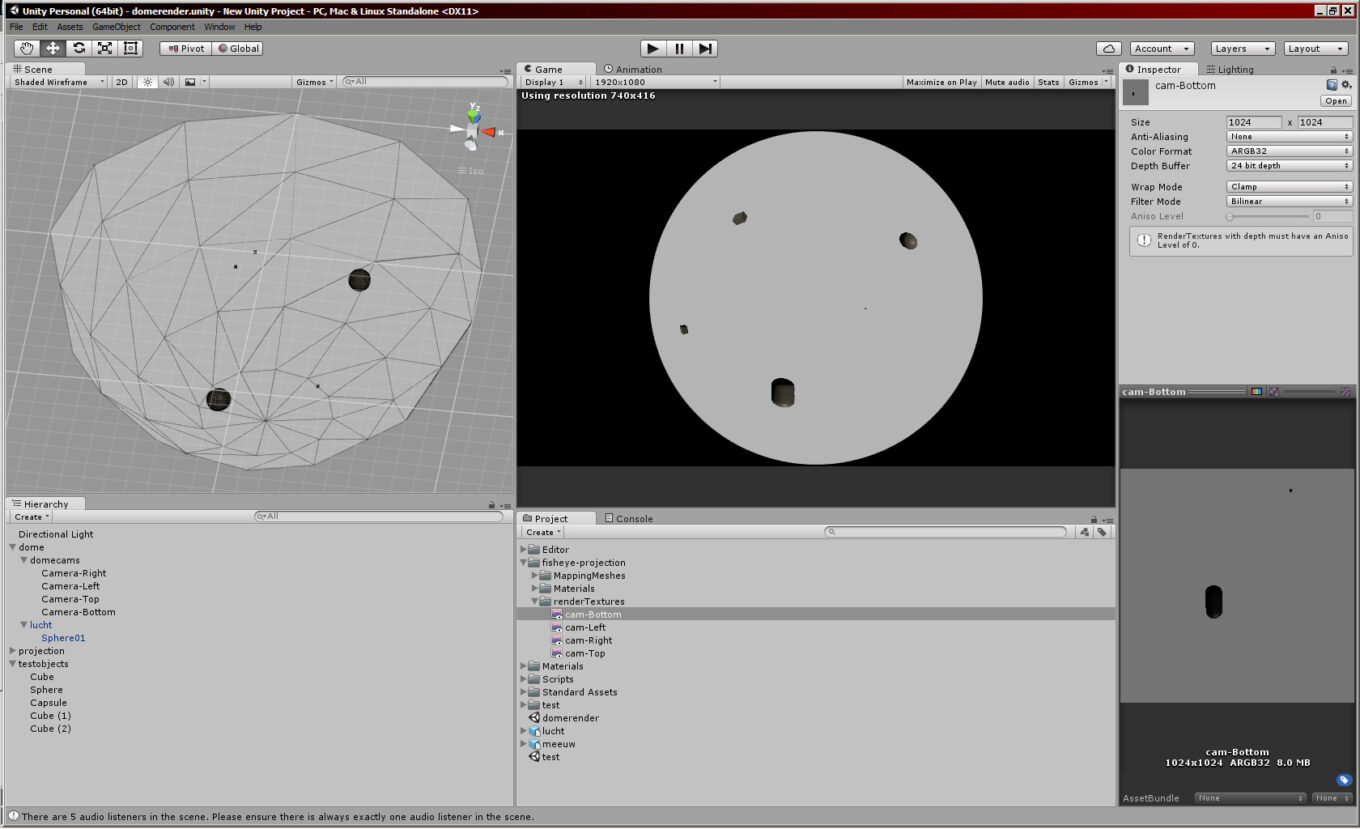
Task: Click the Open button in Inspector
Action: click(x=1336, y=101)
